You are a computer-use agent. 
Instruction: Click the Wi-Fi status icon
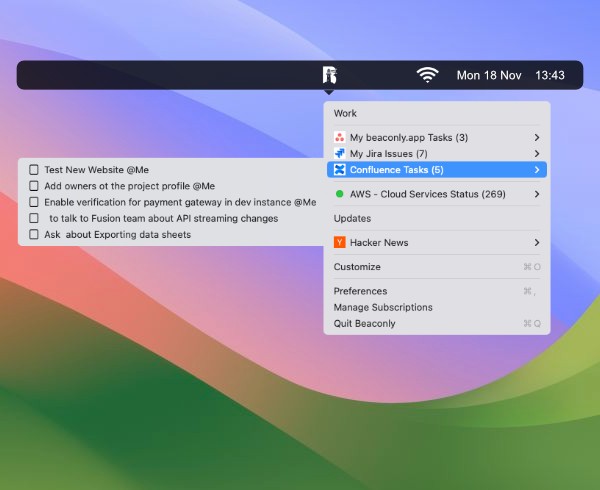point(428,75)
